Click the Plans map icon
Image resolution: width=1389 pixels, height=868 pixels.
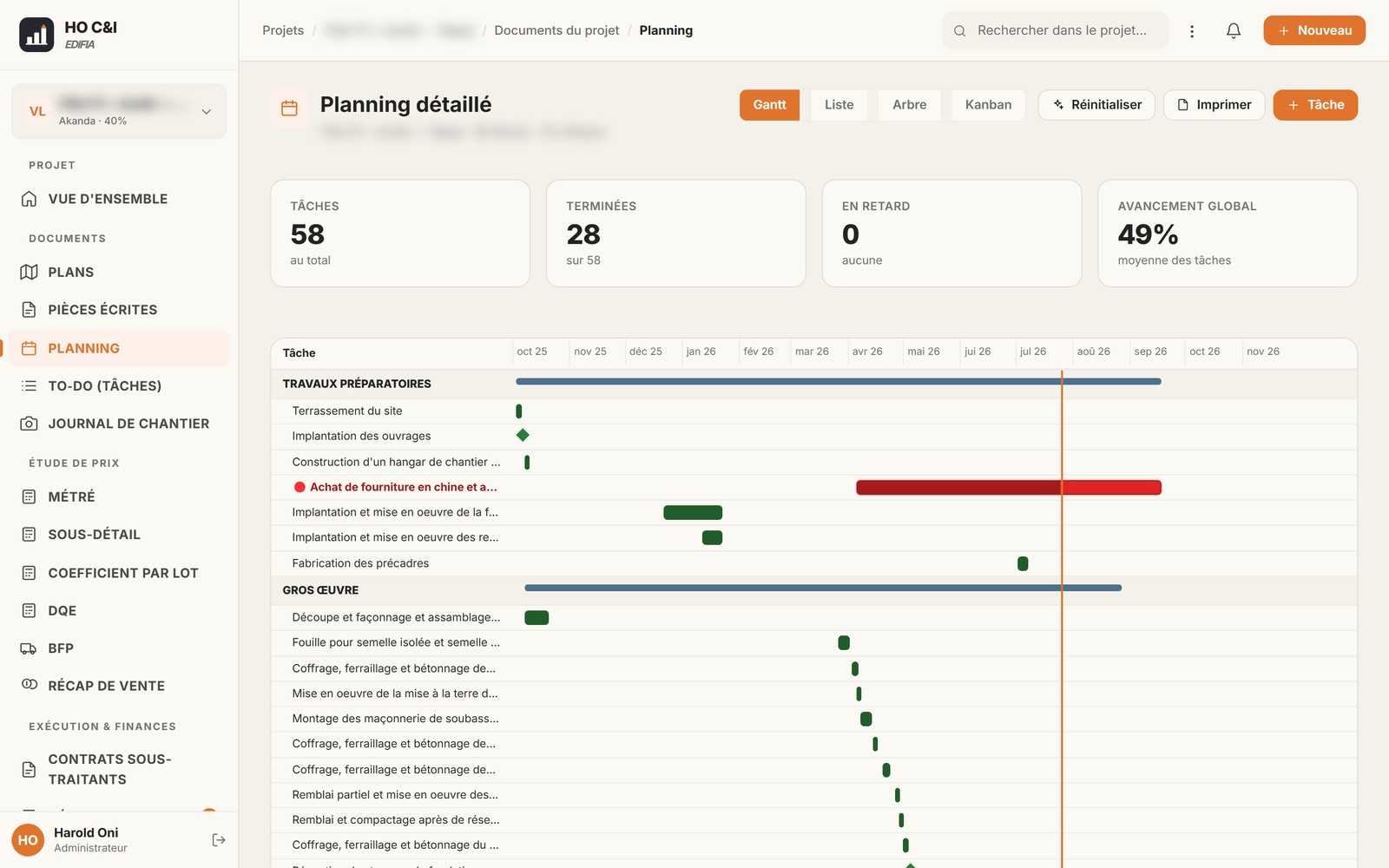pyautogui.click(x=29, y=272)
